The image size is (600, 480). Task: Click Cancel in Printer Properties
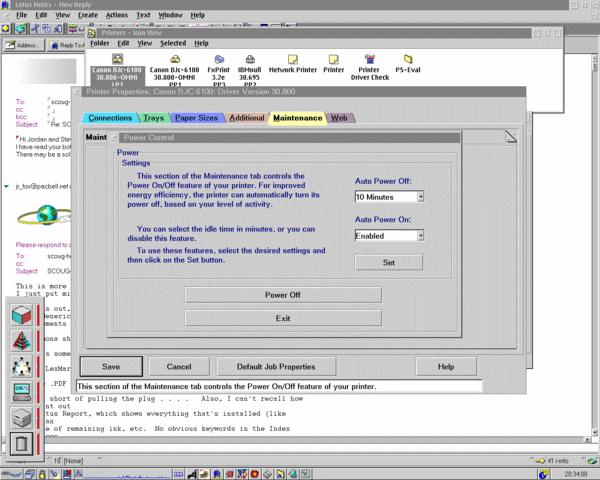click(x=179, y=366)
